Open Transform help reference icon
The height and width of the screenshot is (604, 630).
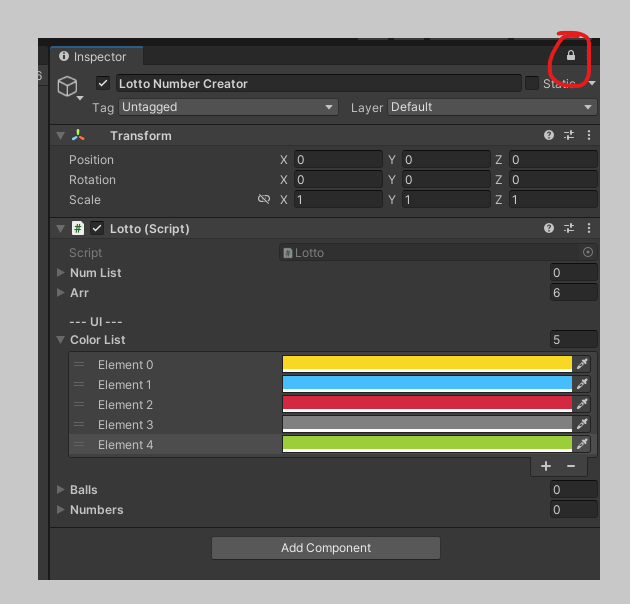click(x=548, y=135)
